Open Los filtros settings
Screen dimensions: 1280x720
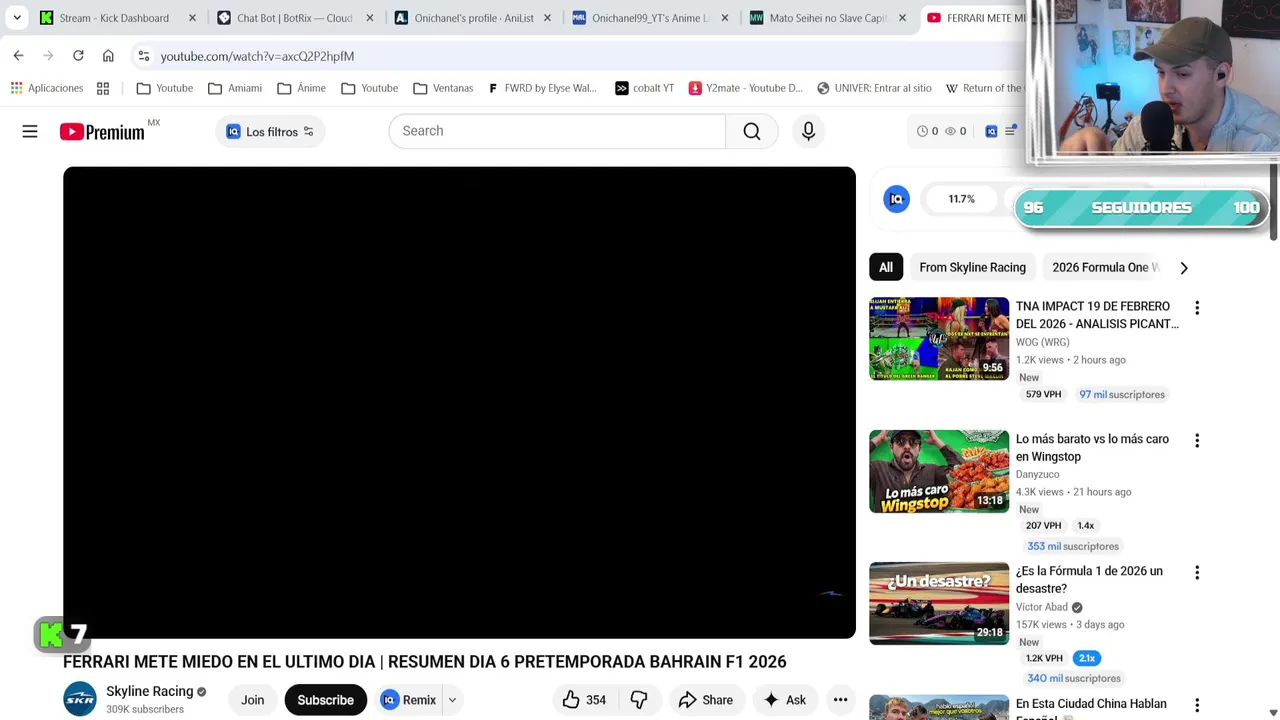point(270,132)
